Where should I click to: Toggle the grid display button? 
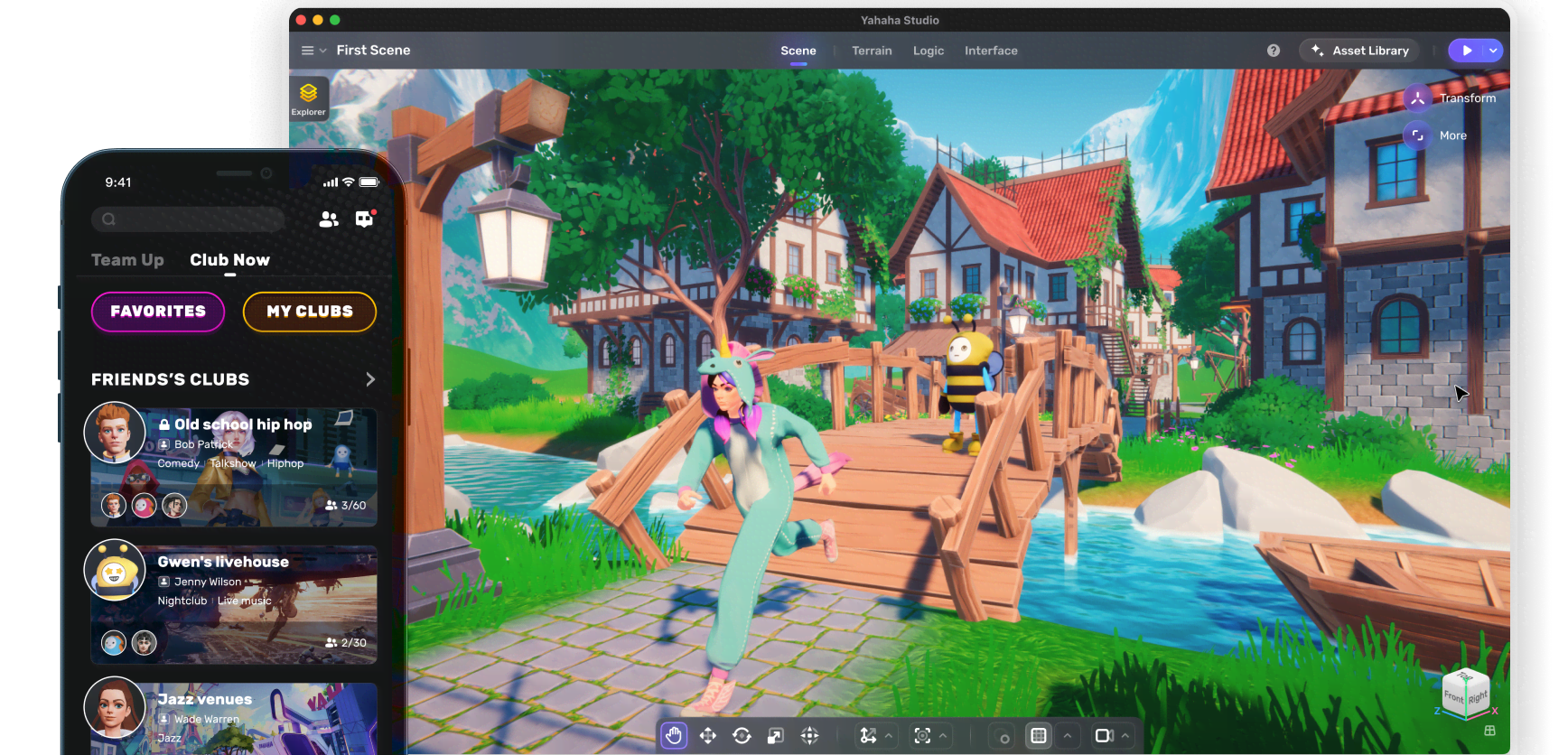tap(1039, 736)
